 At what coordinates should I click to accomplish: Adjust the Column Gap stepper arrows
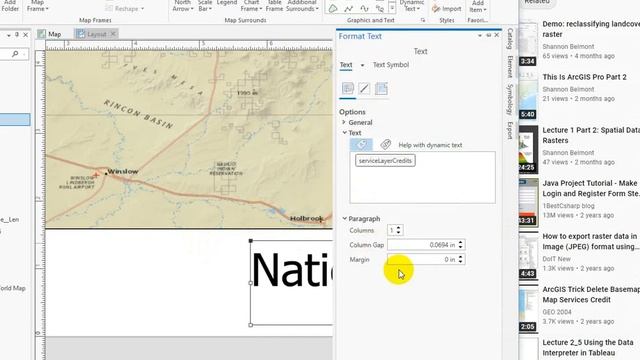pos(460,245)
